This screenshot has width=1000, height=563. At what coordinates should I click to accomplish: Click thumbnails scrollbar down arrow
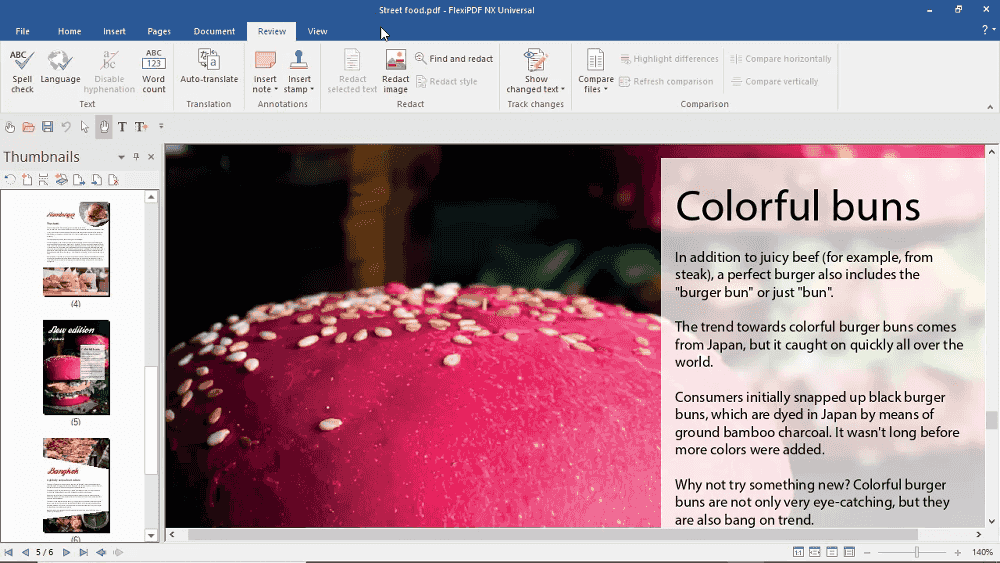coord(151,536)
